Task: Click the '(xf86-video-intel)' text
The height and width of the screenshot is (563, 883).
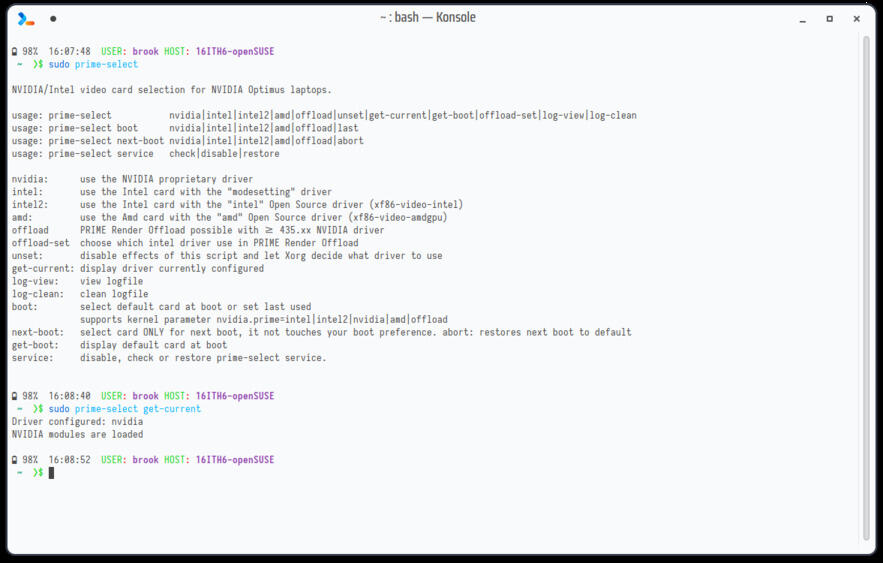Action: click(416, 204)
